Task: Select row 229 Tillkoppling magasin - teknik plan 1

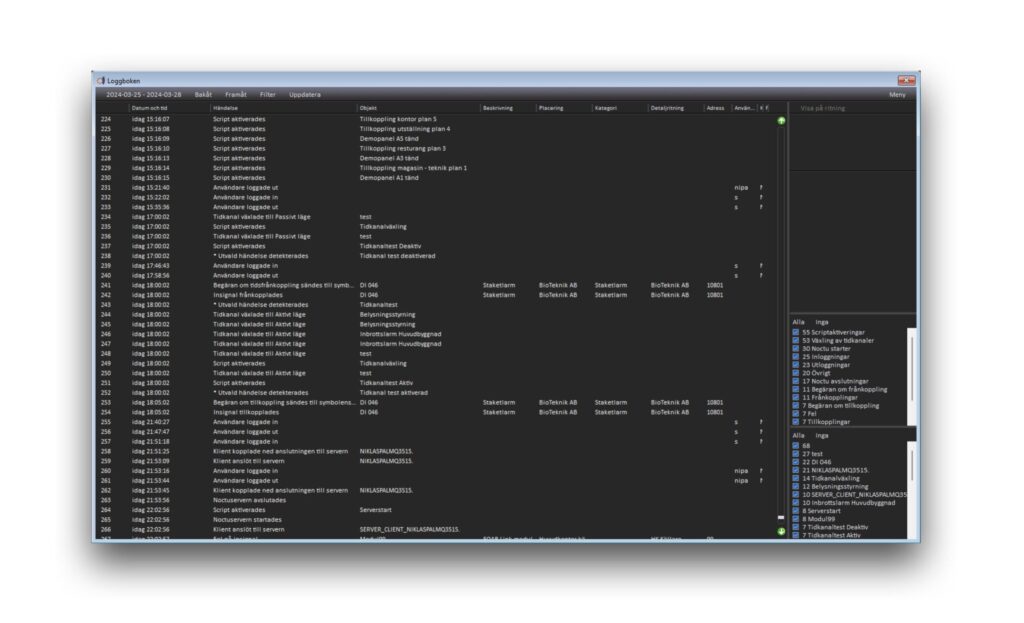Action: coord(438,168)
